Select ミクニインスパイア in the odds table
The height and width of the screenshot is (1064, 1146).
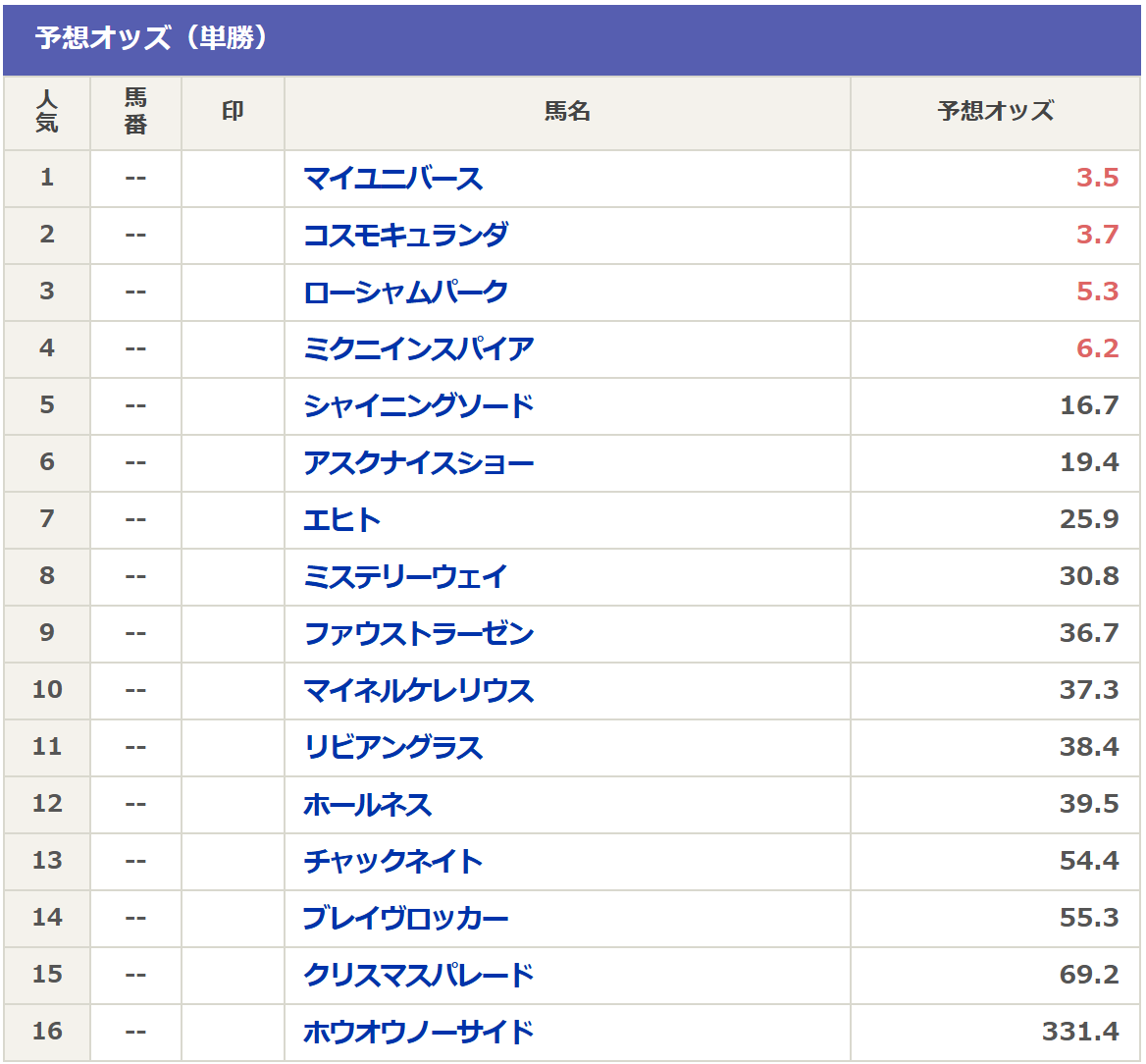(x=418, y=349)
